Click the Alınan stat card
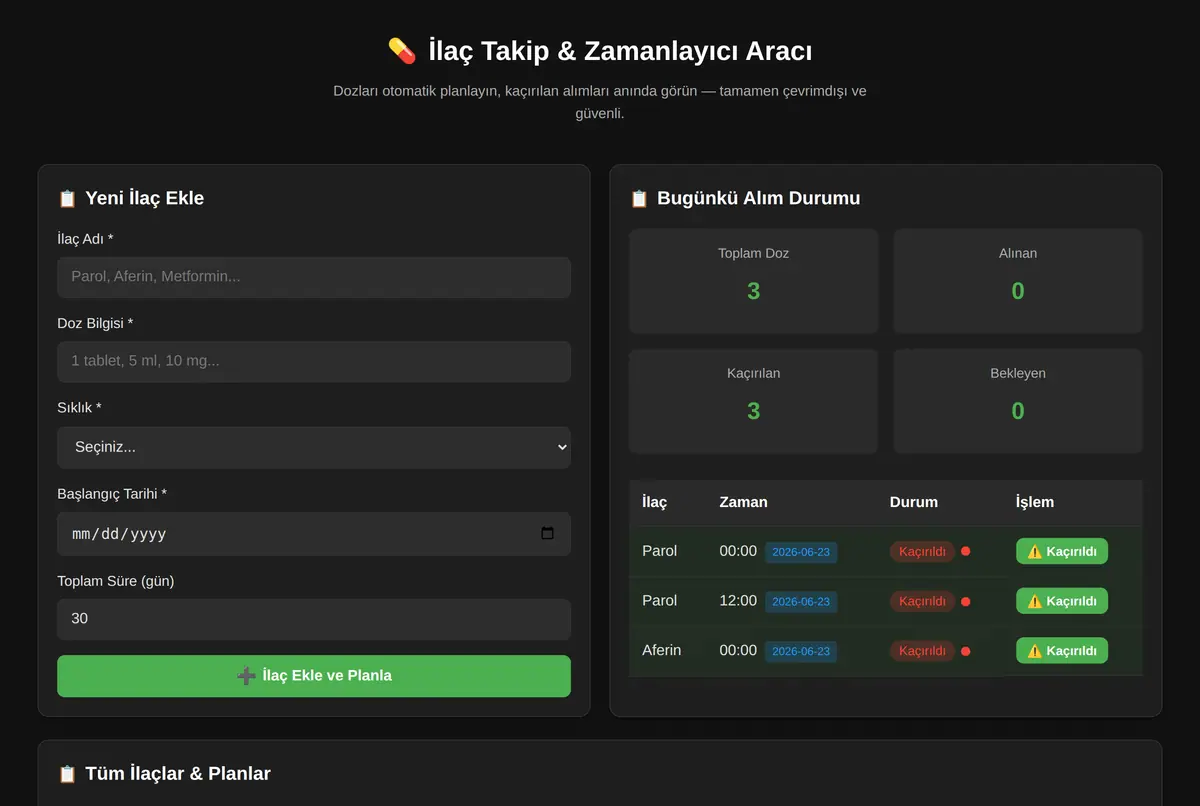 (x=1018, y=281)
